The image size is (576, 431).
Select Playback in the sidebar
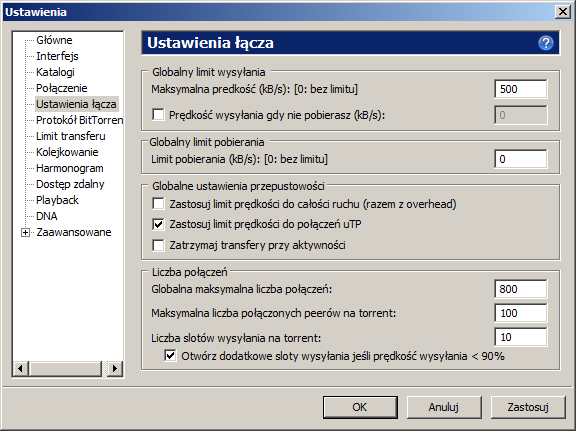click(57, 200)
